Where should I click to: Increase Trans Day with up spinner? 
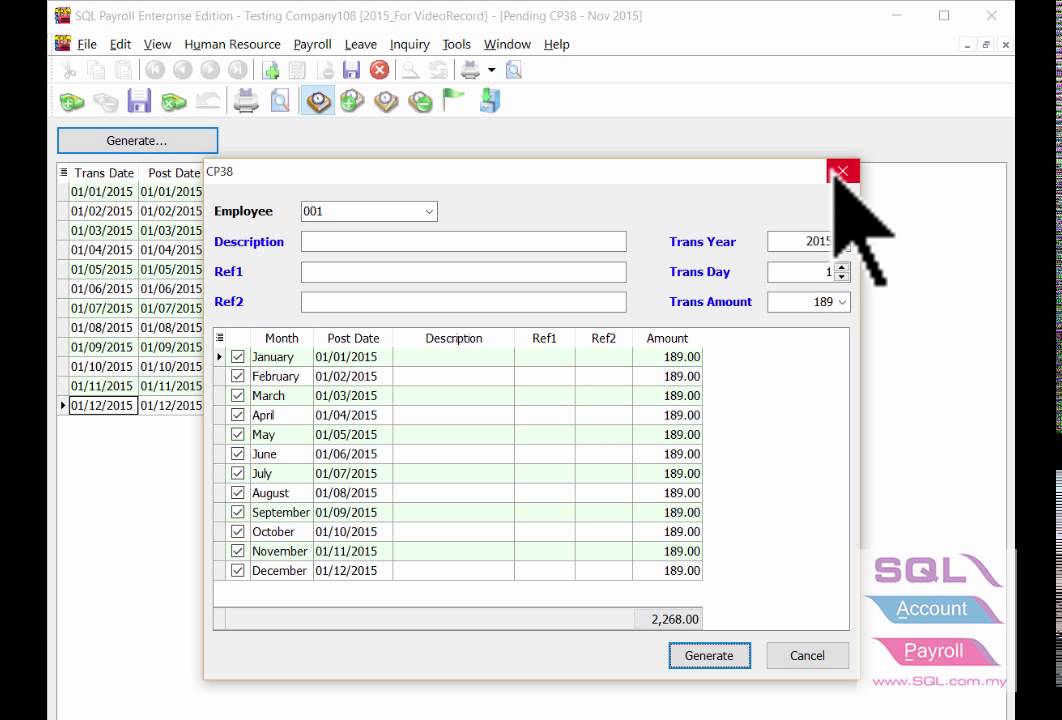click(842, 268)
